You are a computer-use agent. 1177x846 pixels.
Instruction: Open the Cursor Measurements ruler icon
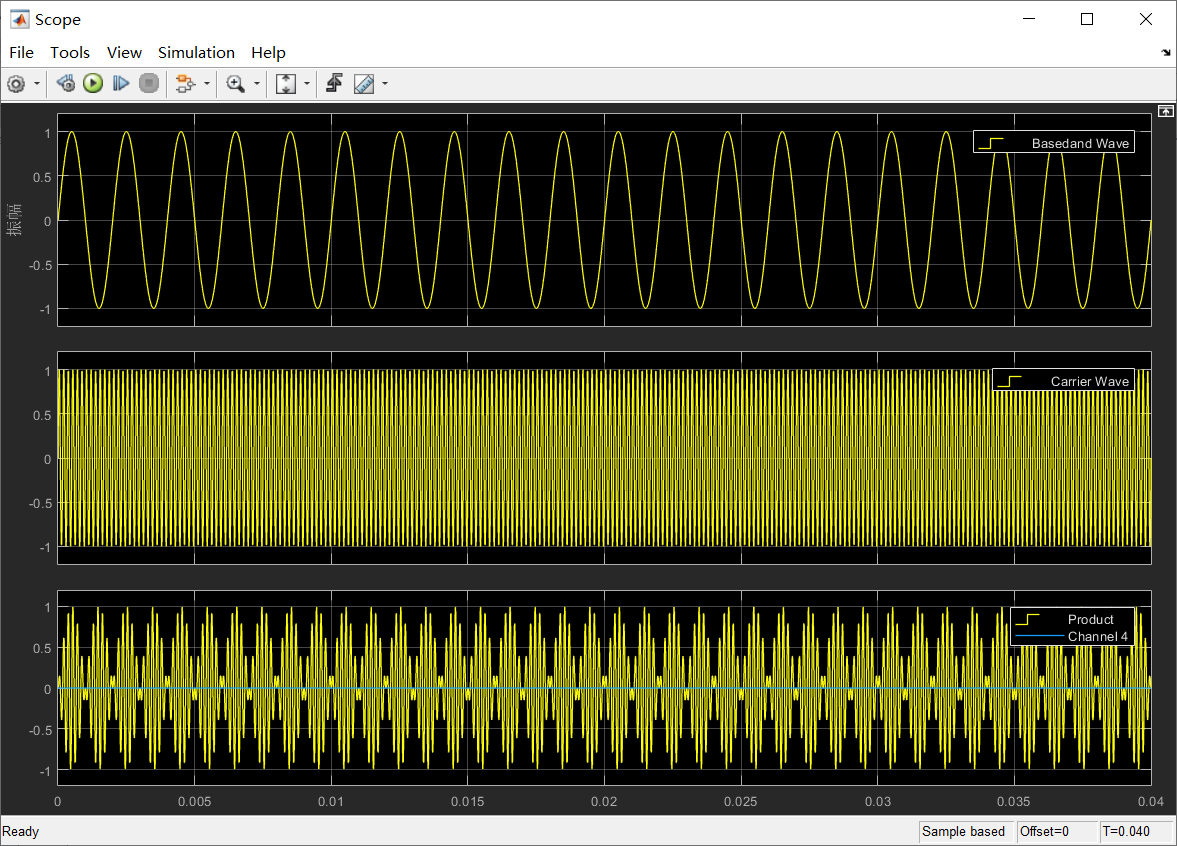(x=364, y=84)
